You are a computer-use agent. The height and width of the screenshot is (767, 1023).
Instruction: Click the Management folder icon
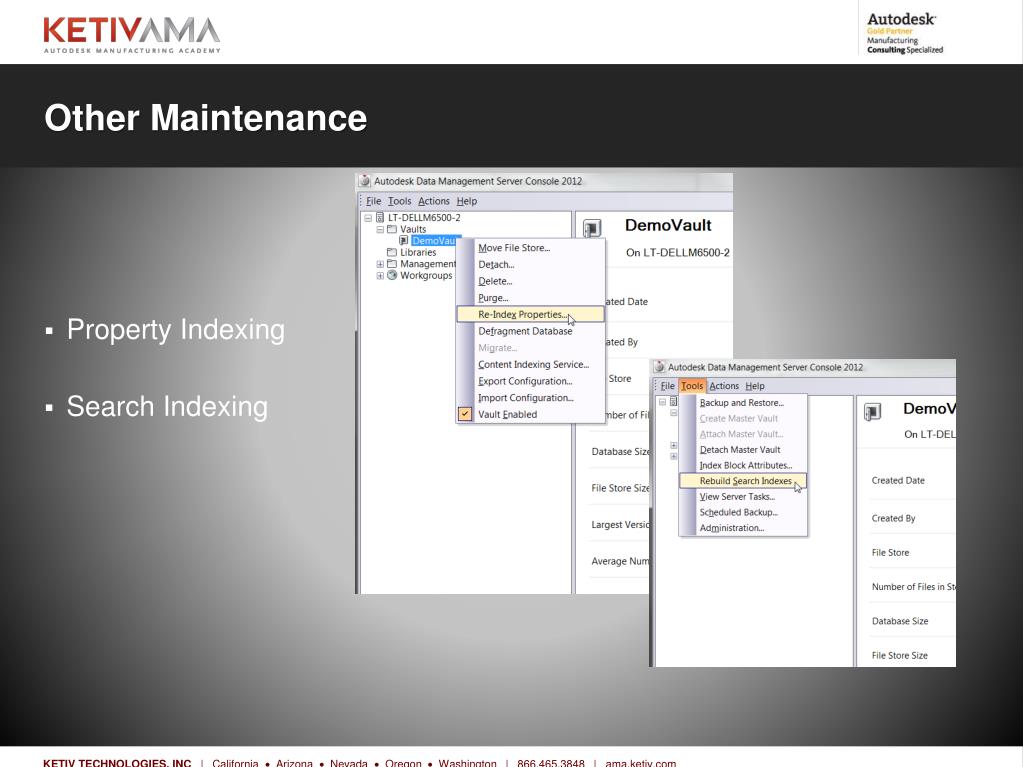coord(391,264)
